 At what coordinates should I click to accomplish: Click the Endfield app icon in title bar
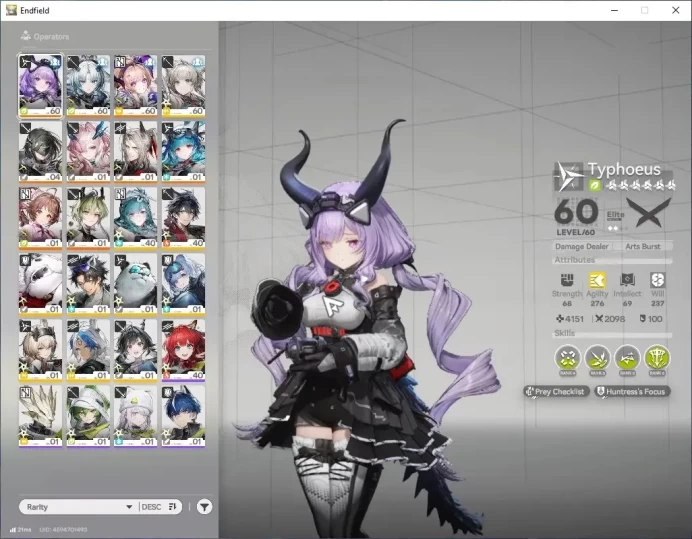11,10
